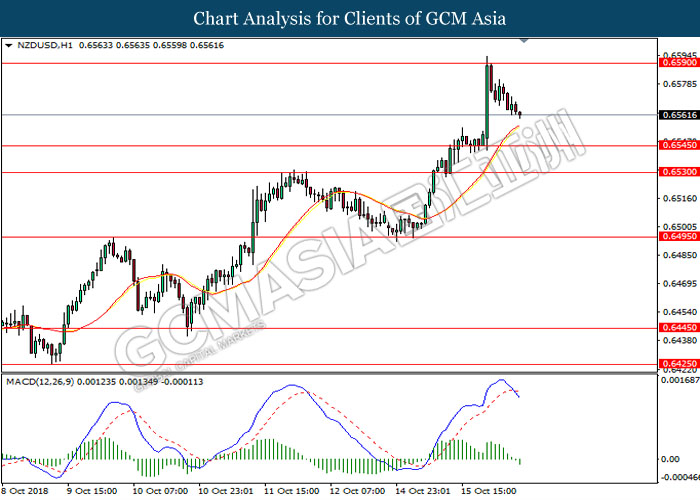Click the 8 Oct 2018 date label
The image size is (700, 500).
tap(25, 491)
